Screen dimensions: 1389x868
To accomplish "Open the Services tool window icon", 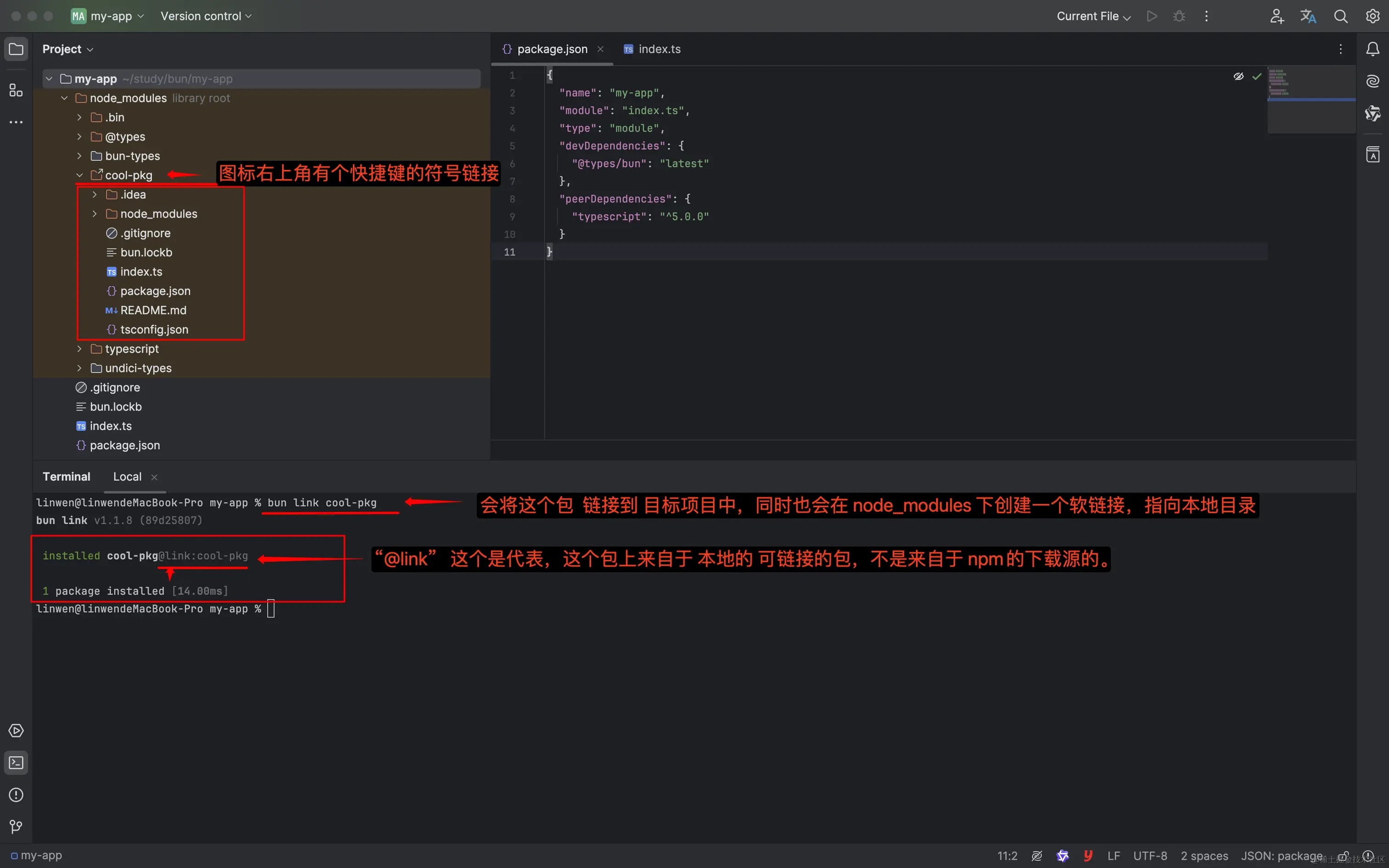I will pos(16,731).
